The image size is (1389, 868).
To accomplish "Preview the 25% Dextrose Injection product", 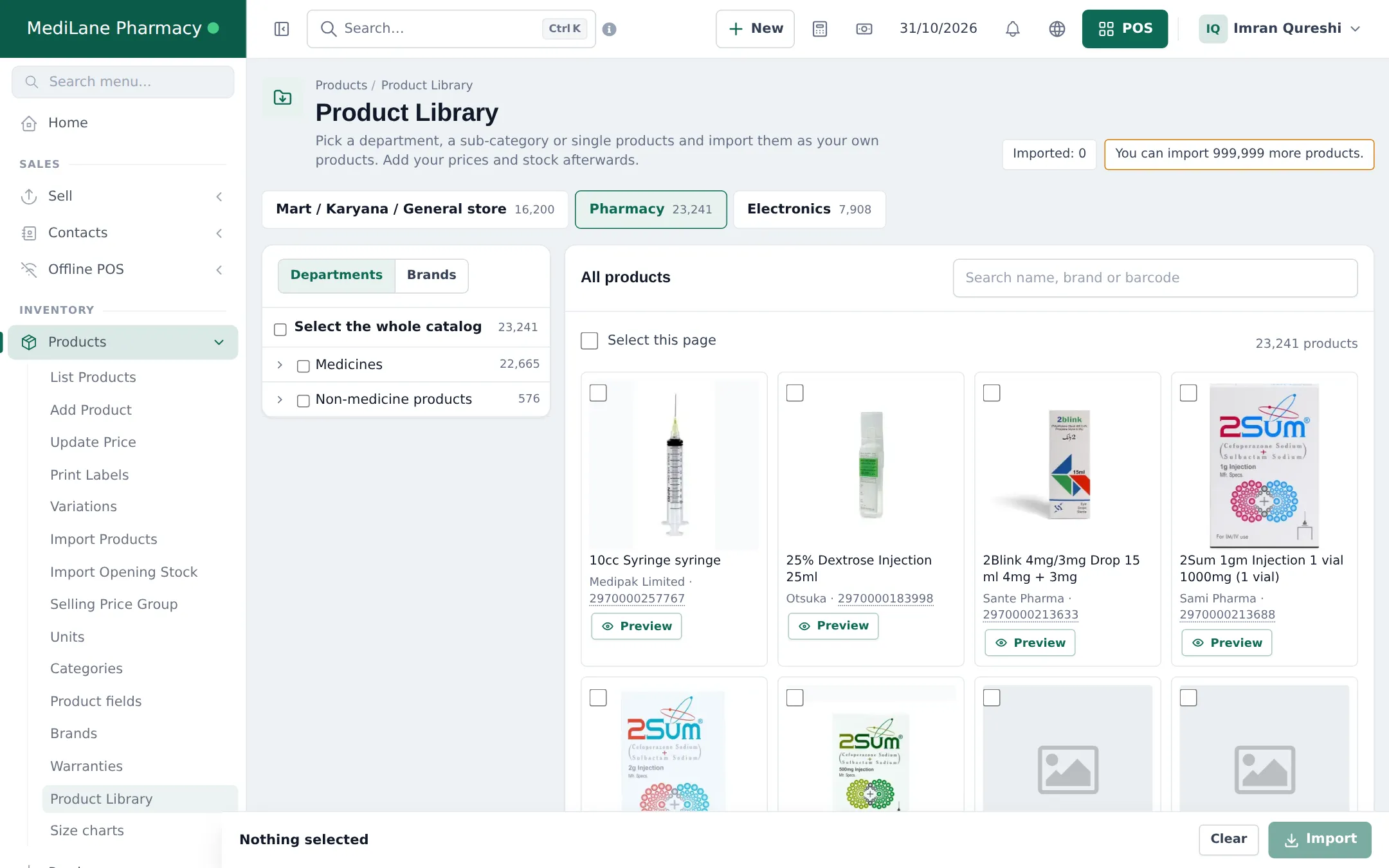I will pos(833,626).
